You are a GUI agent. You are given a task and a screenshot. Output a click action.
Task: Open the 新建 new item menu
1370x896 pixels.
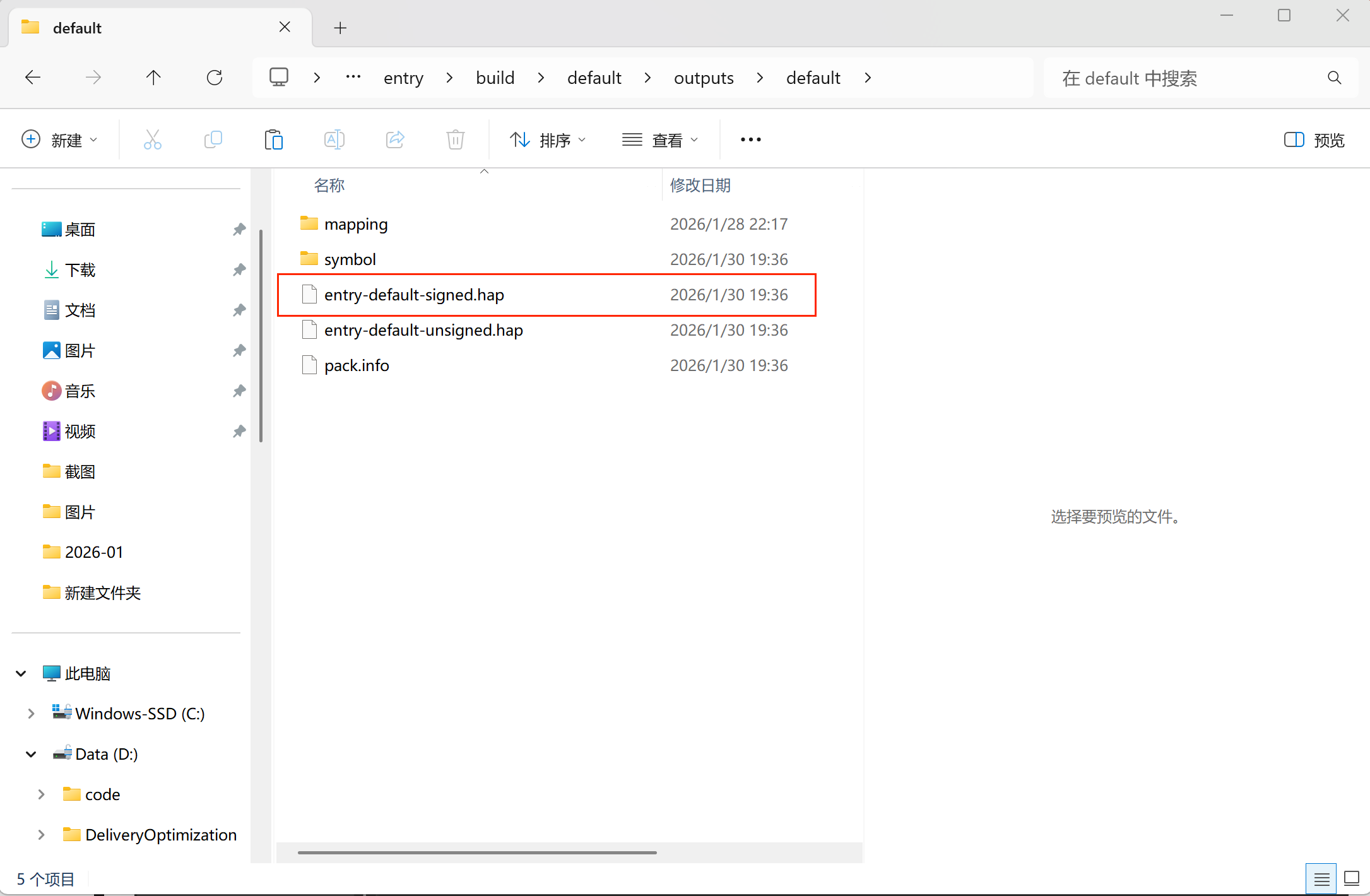[x=60, y=139]
